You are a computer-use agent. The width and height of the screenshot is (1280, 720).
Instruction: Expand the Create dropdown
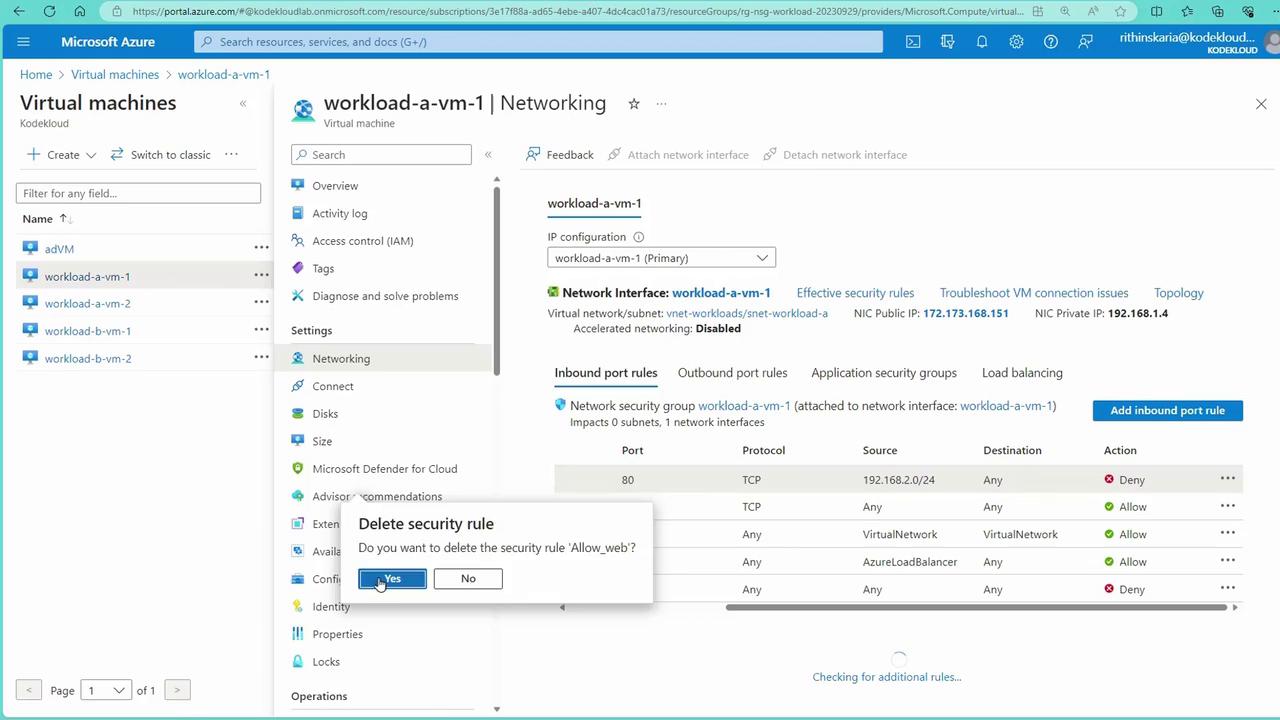click(62, 154)
